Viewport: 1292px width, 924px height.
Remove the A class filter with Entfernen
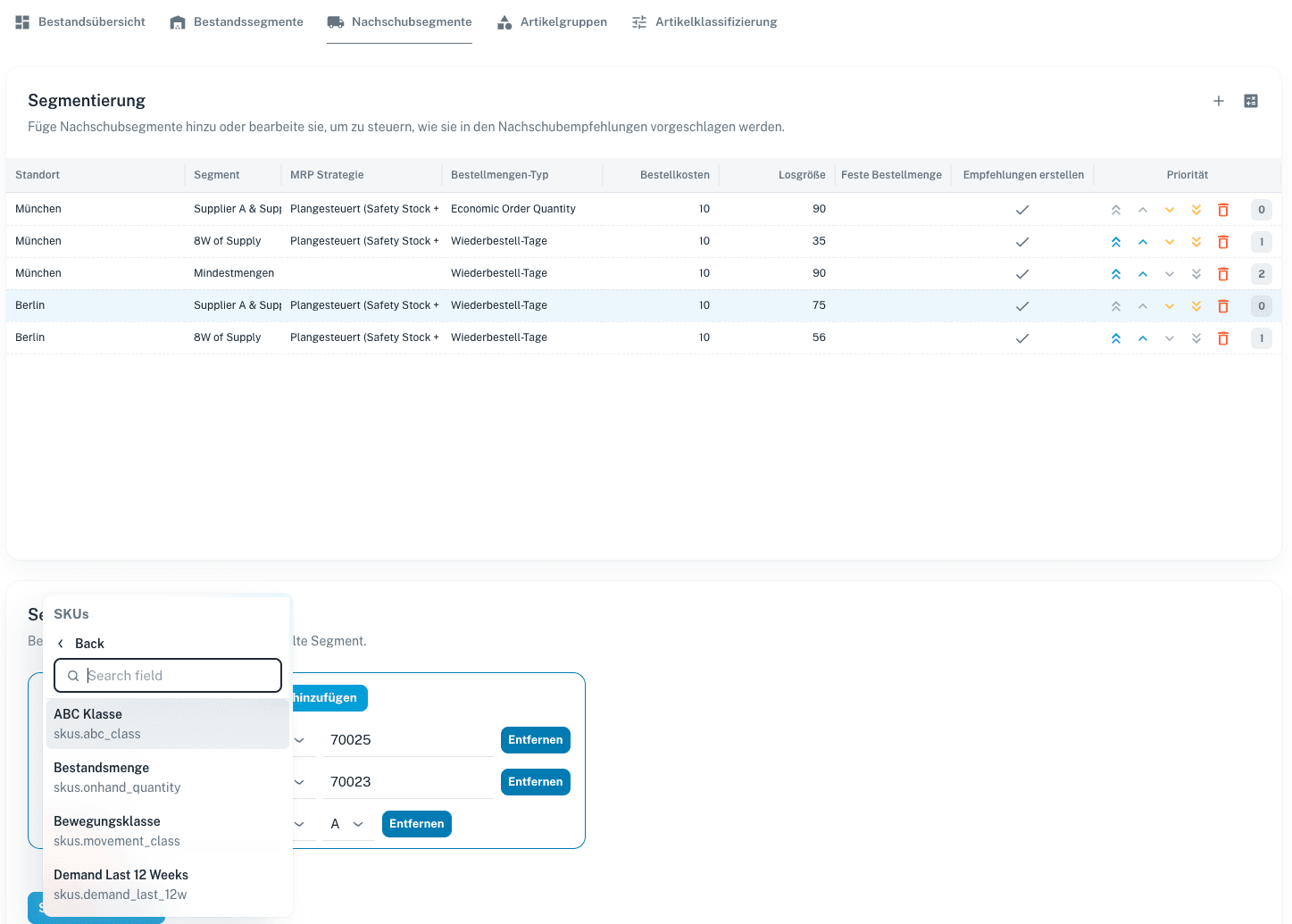(x=417, y=824)
